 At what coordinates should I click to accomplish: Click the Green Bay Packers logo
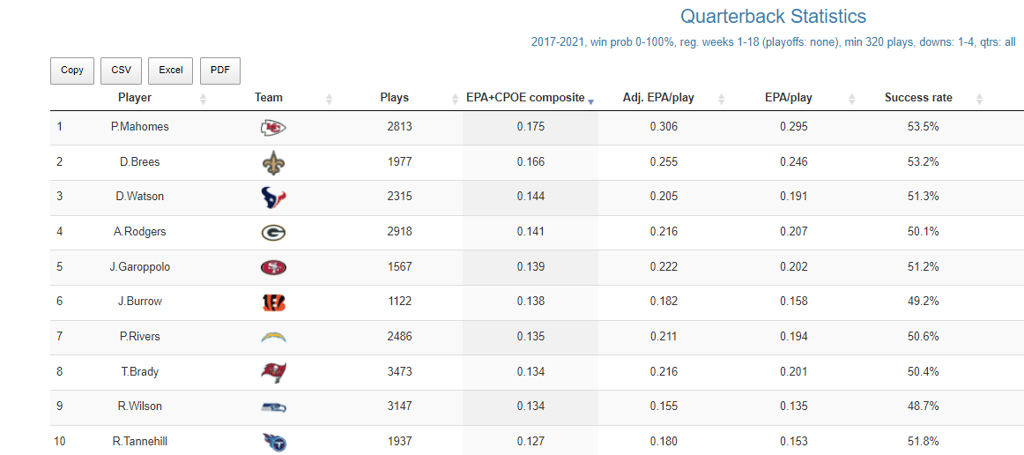[272, 232]
